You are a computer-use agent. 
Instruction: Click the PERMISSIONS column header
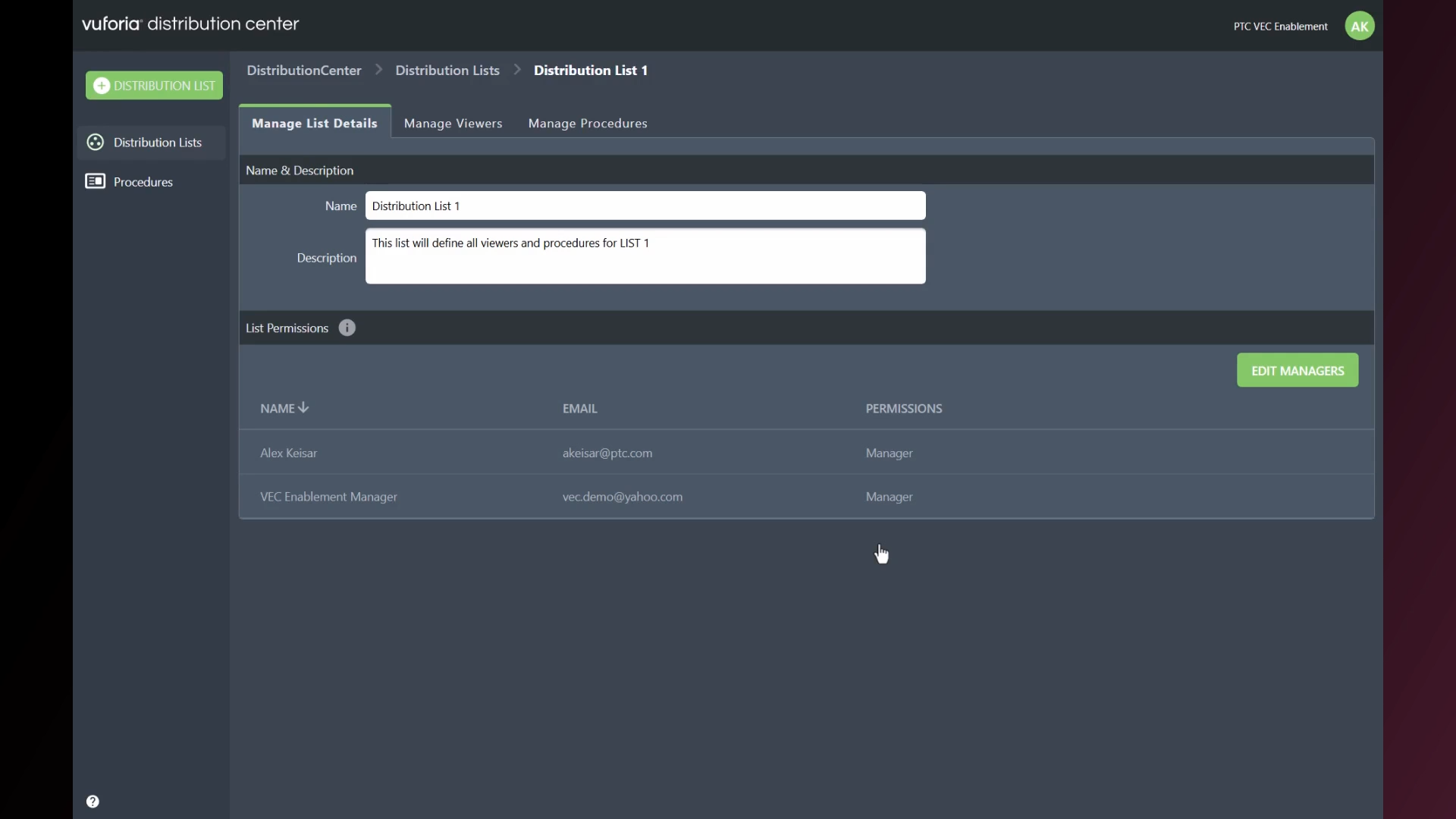[x=904, y=408]
